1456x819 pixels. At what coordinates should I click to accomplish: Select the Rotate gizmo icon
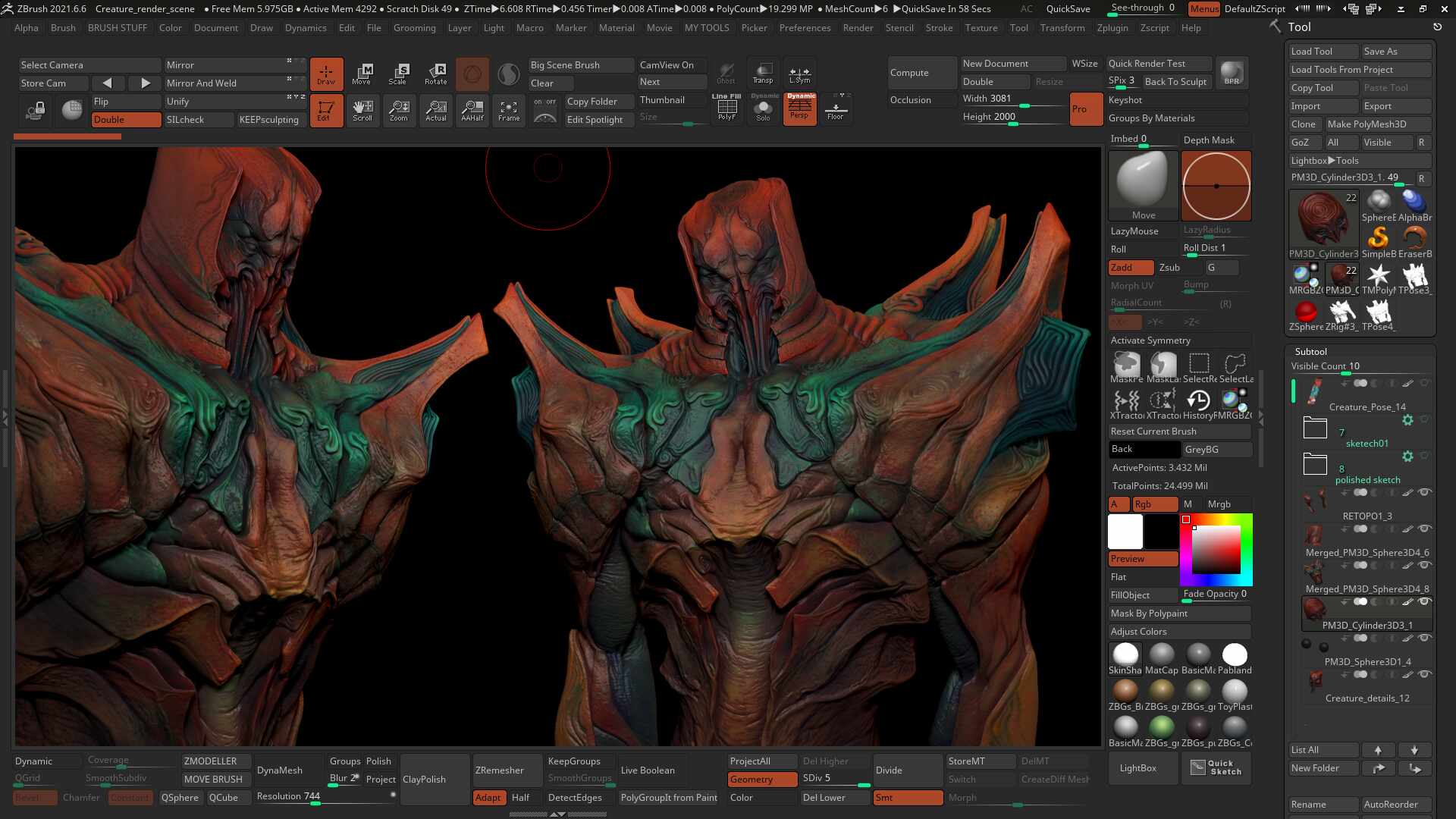coord(435,74)
